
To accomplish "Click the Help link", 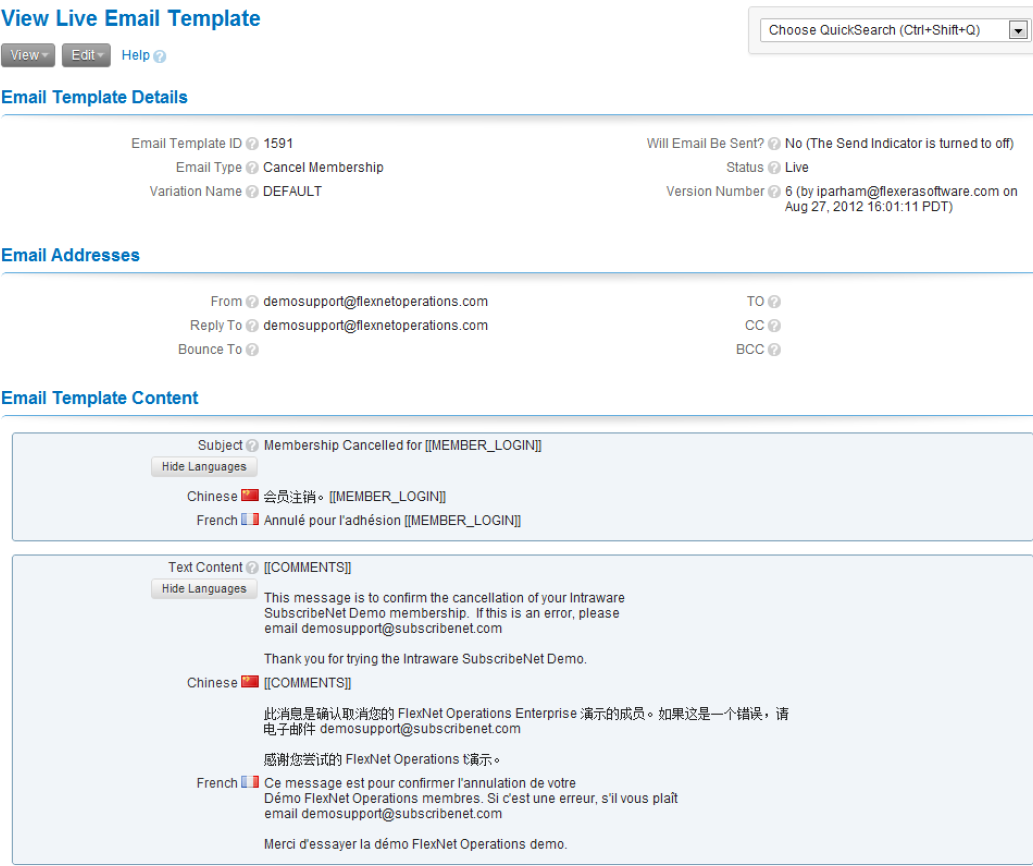I will [x=135, y=55].
